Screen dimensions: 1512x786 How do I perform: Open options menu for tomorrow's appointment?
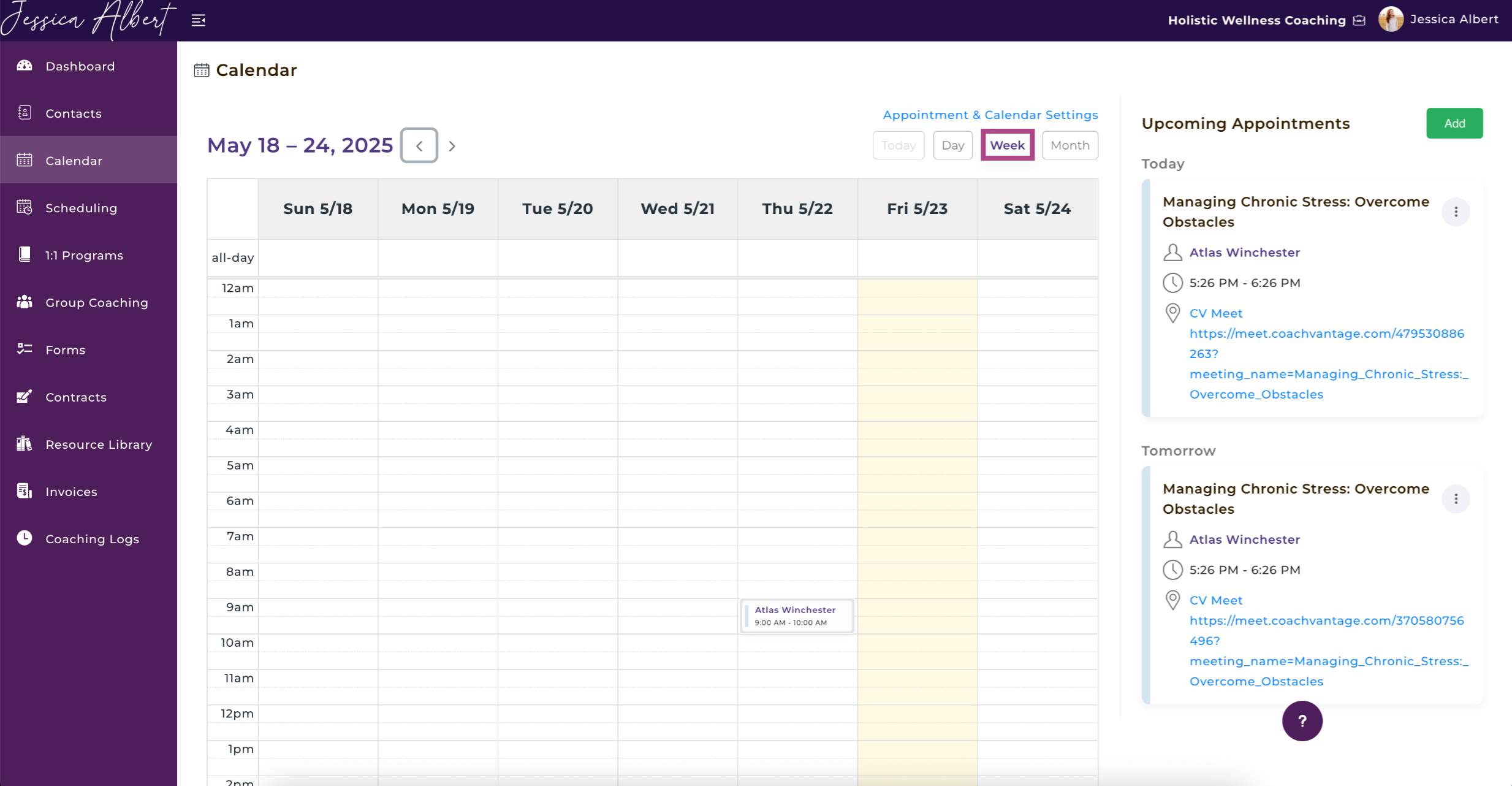1456,498
